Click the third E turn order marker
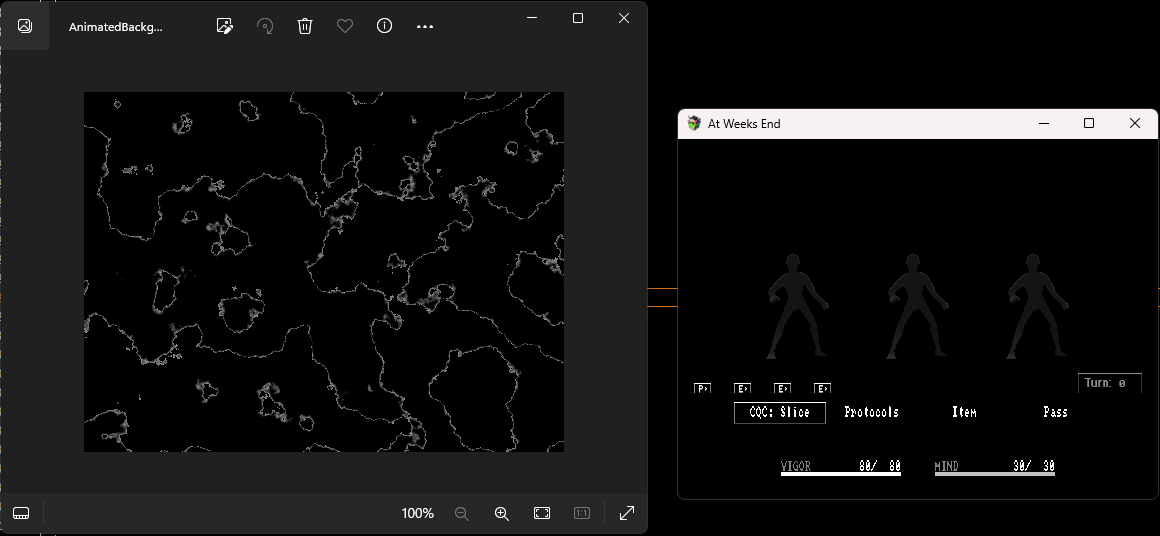This screenshot has height=536, width=1160. 823,388
